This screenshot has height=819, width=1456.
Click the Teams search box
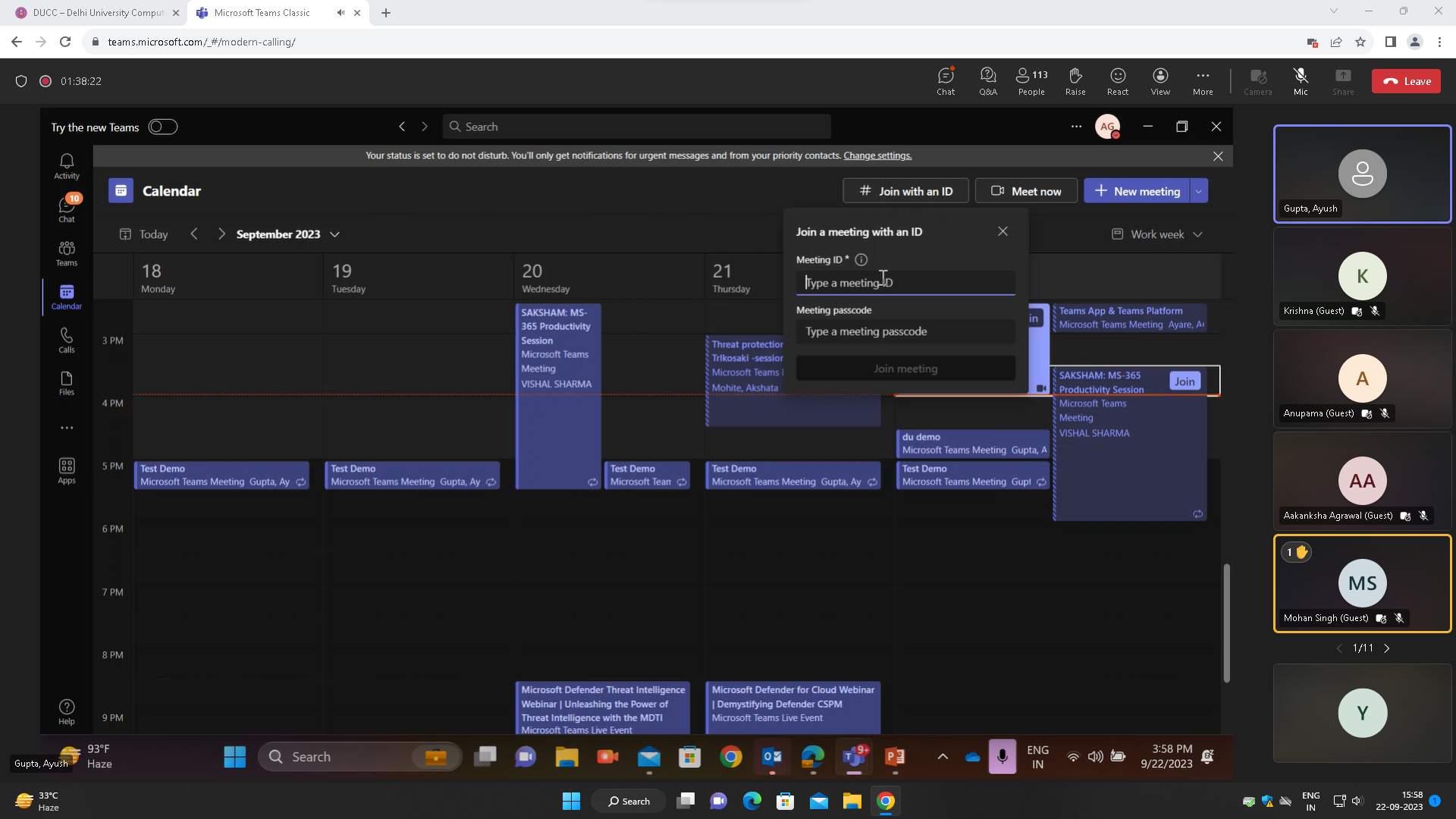coord(636,127)
